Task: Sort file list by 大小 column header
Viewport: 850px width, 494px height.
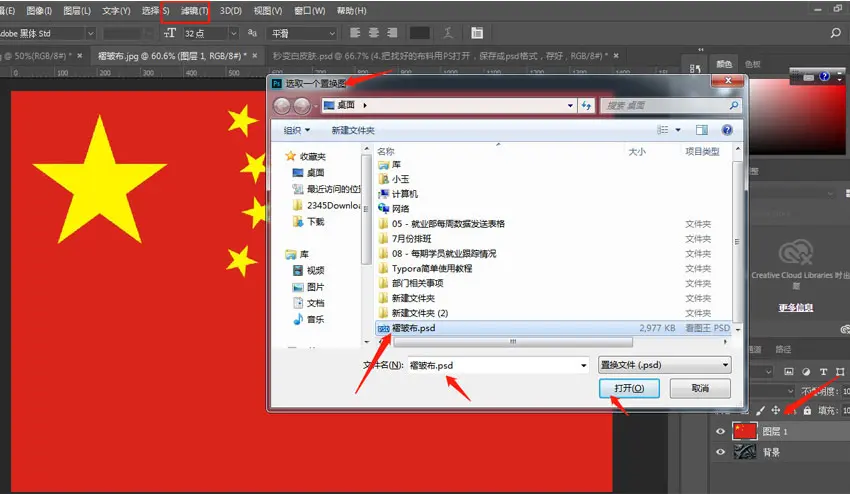Action: pos(637,151)
